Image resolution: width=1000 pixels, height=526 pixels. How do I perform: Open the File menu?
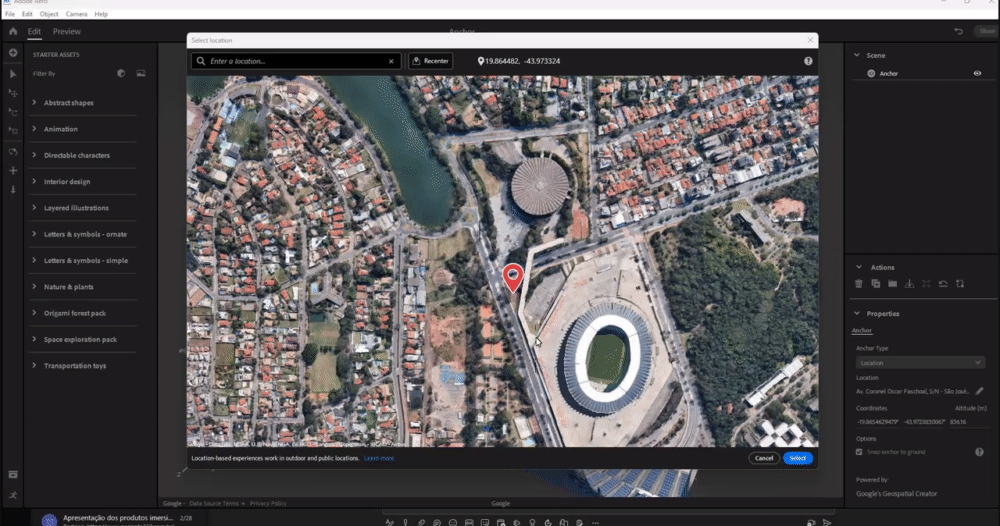point(10,14)
